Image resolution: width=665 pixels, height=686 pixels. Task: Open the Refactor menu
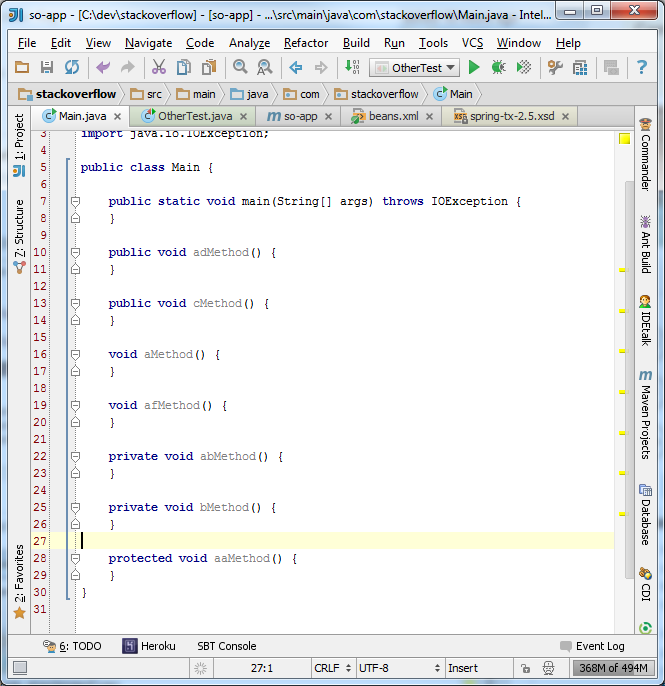(306, 43)
